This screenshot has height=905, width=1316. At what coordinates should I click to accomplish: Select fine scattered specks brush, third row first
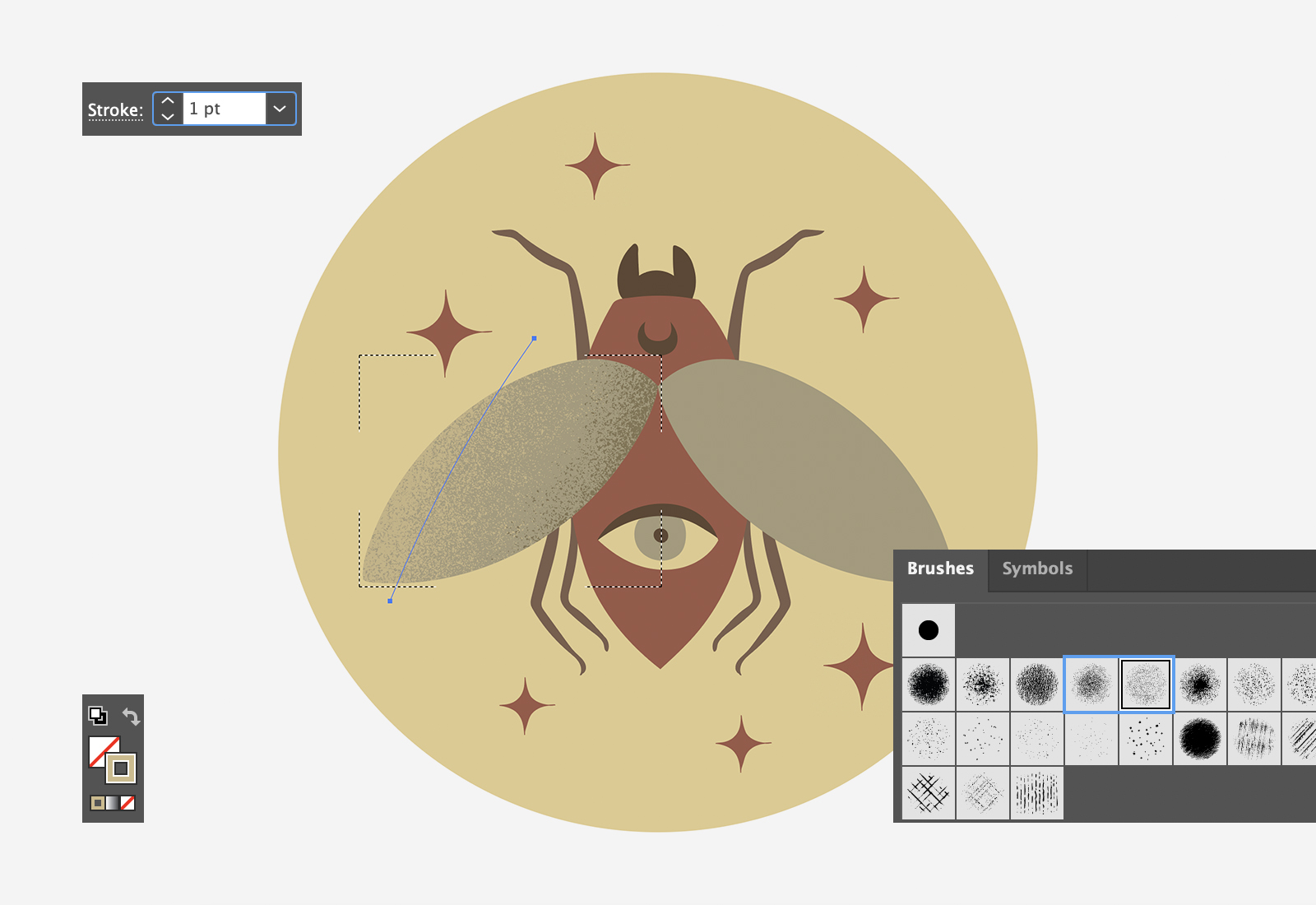pyautogui.click(x=929, y=739)
